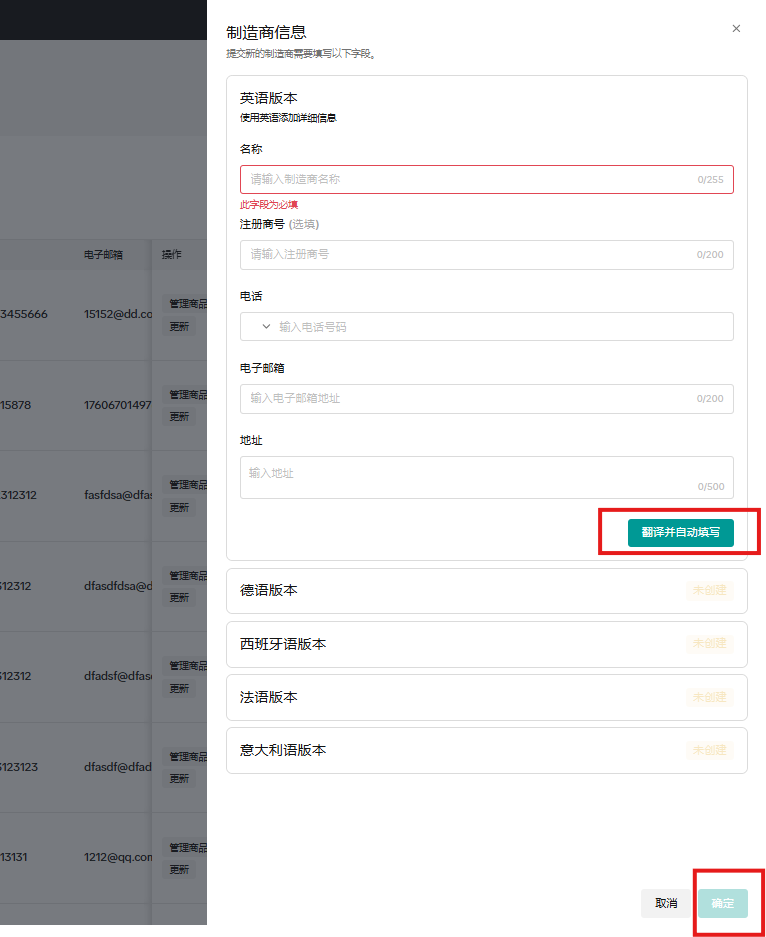The width and height of the screenshot is (766, 937).
Task: Click the 注册商号 registration number field
Action: pyautogui.click(x=486, y=254)
